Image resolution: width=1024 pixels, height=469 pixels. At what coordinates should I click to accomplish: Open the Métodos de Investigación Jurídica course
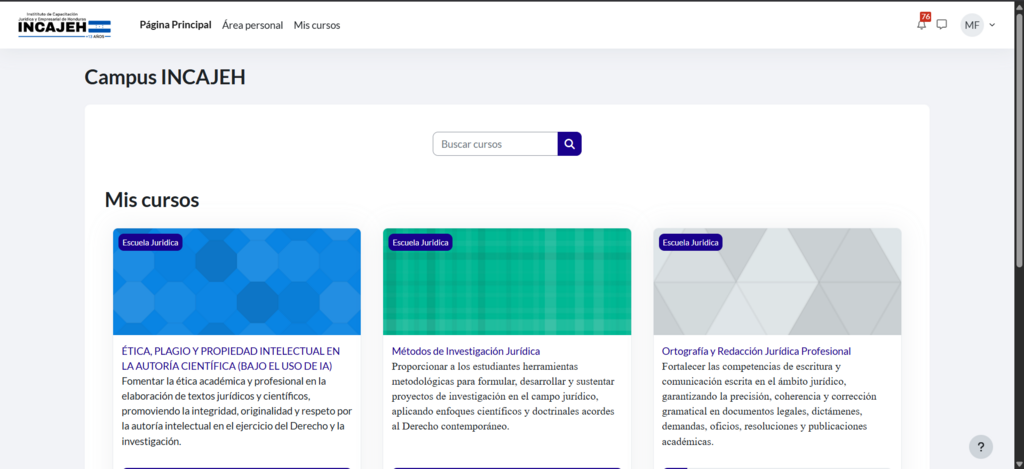pos(465,351)
